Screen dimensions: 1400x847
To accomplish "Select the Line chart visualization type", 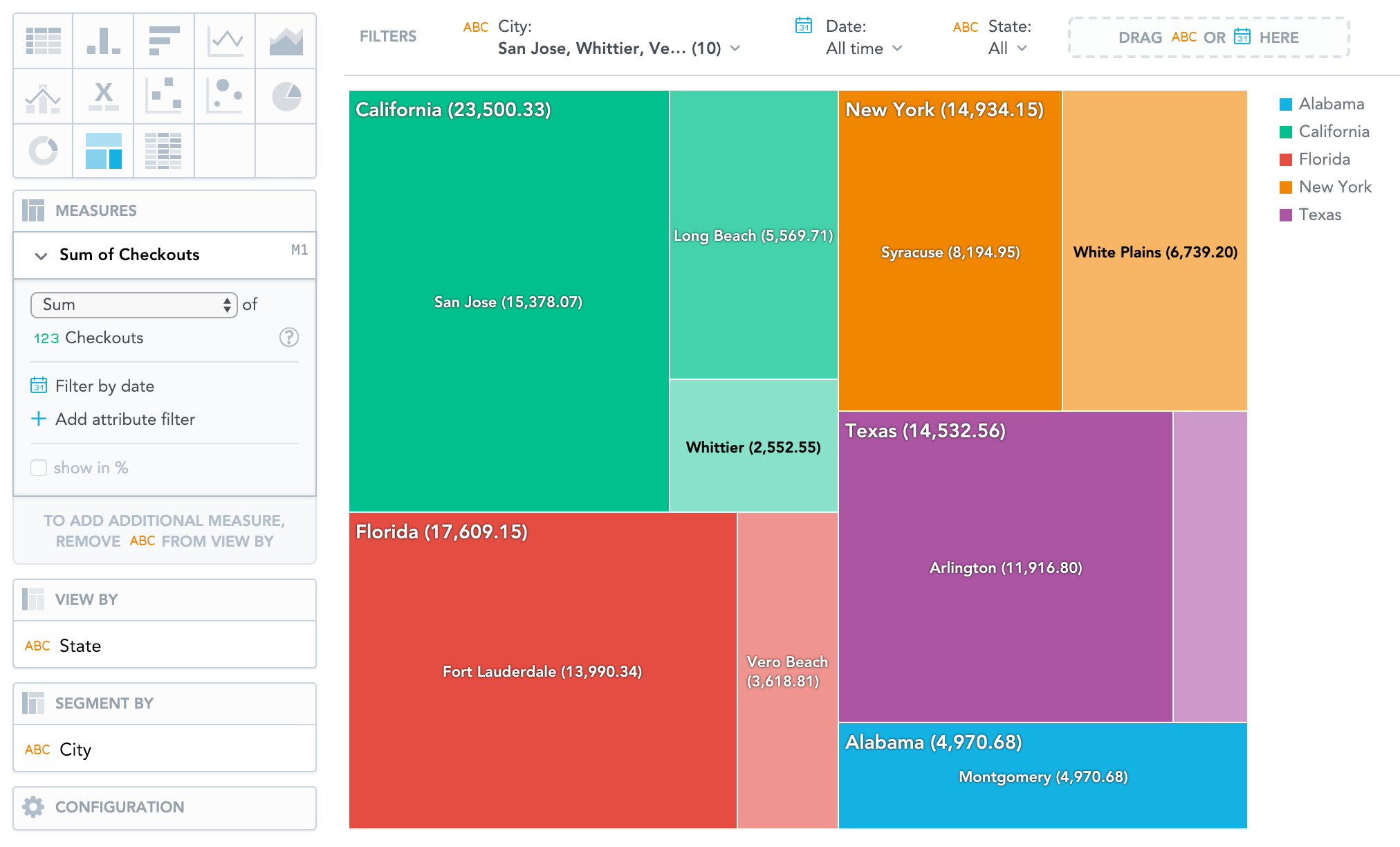I will point(225,41).
